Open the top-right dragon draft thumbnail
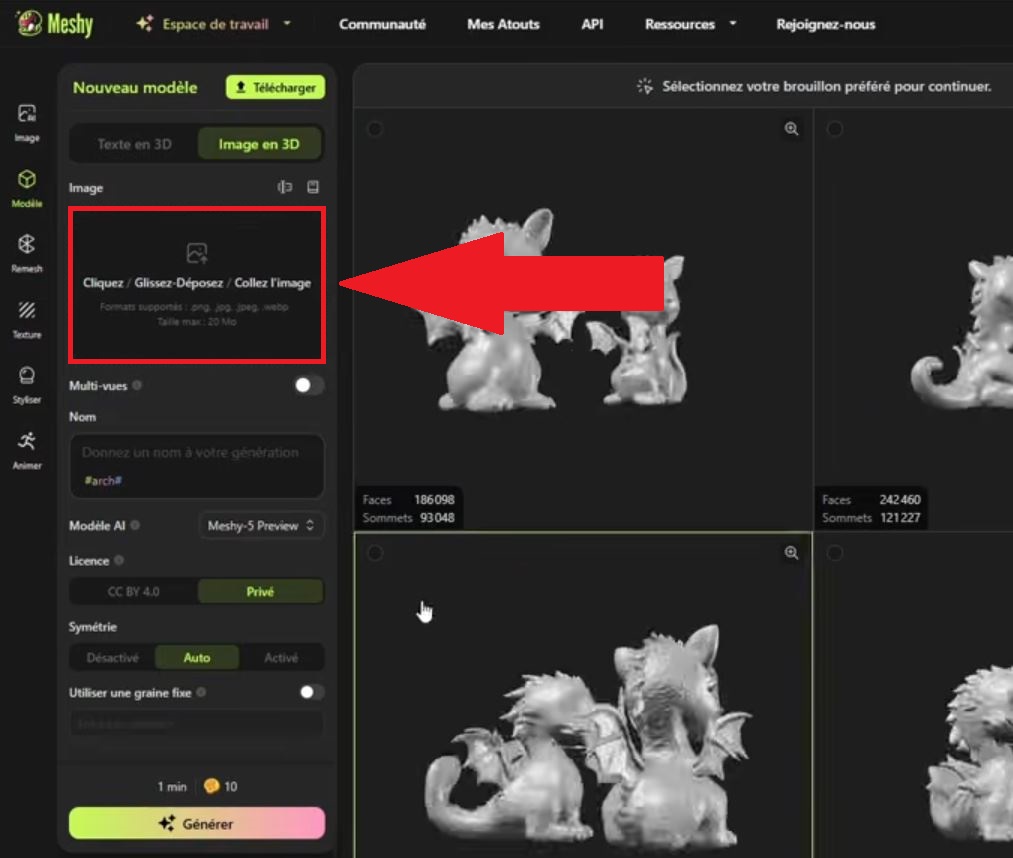Viewport: 1013px width, 858px height. tap(914, 320)
